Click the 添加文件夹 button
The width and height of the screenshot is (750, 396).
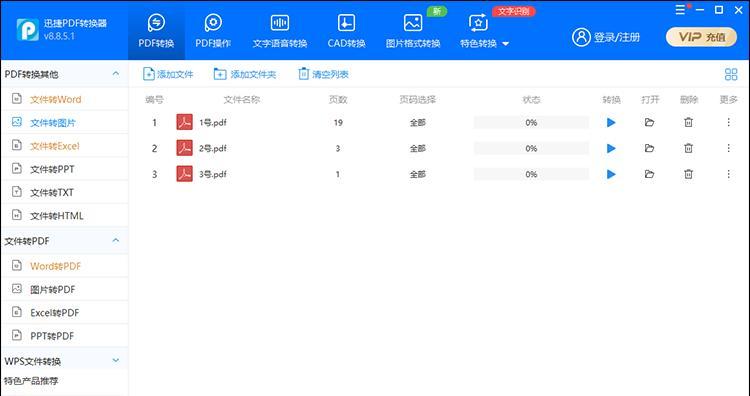pyautogui.click(x=245, y=74)
